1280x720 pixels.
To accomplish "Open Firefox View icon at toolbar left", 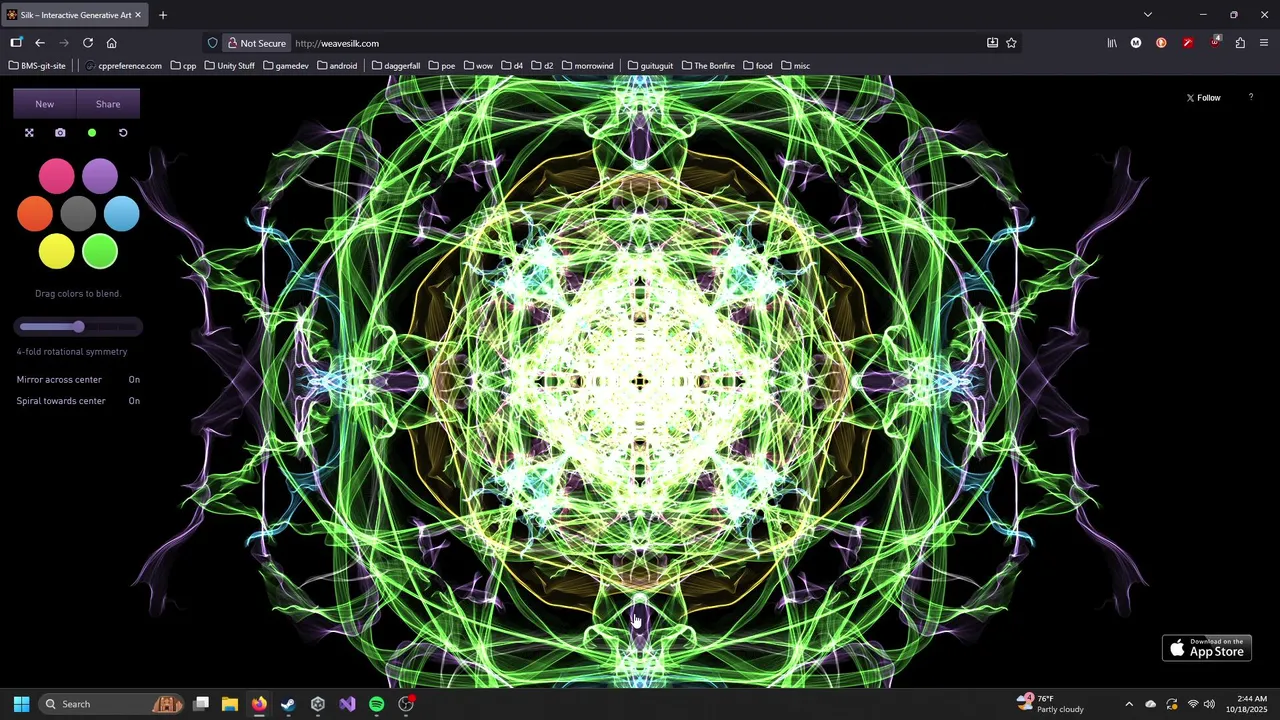I will 16,43.
